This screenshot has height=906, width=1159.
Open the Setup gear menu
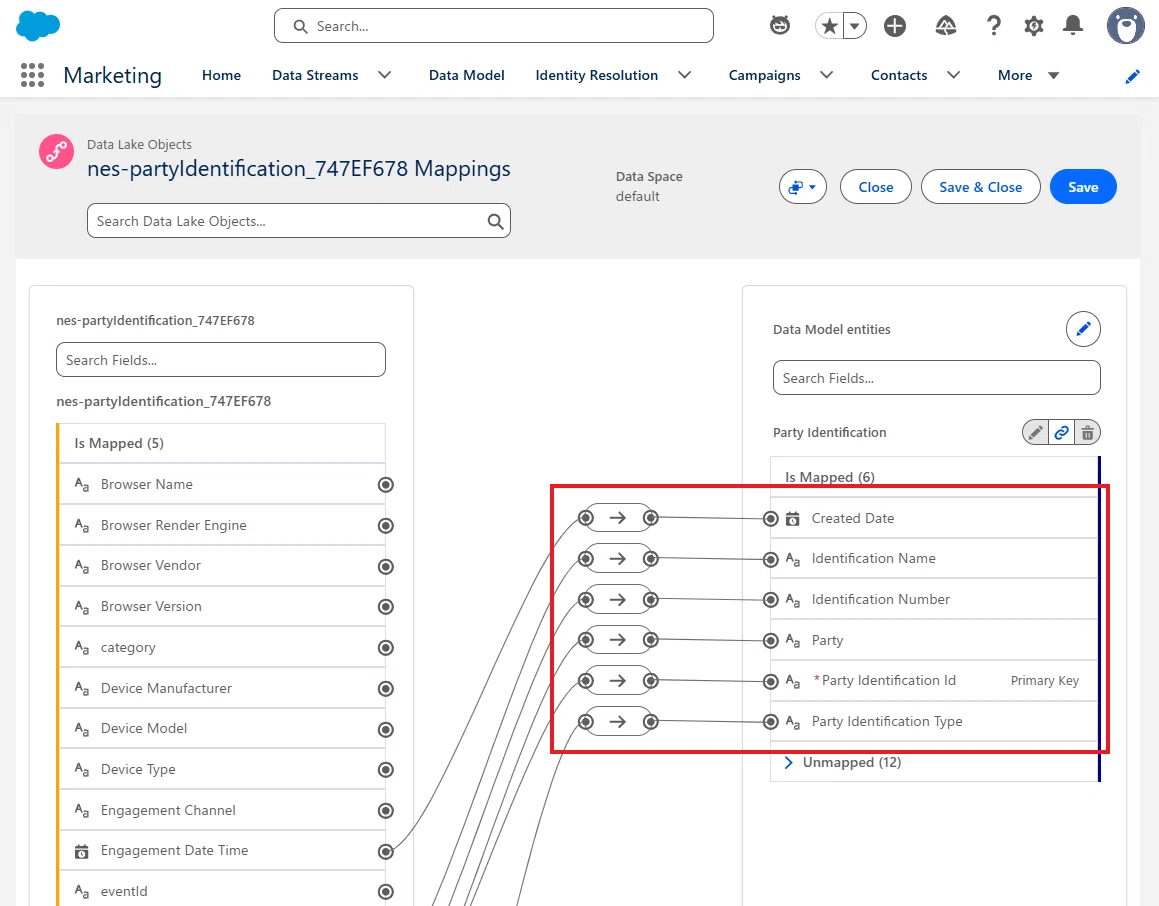(1033, 27)
